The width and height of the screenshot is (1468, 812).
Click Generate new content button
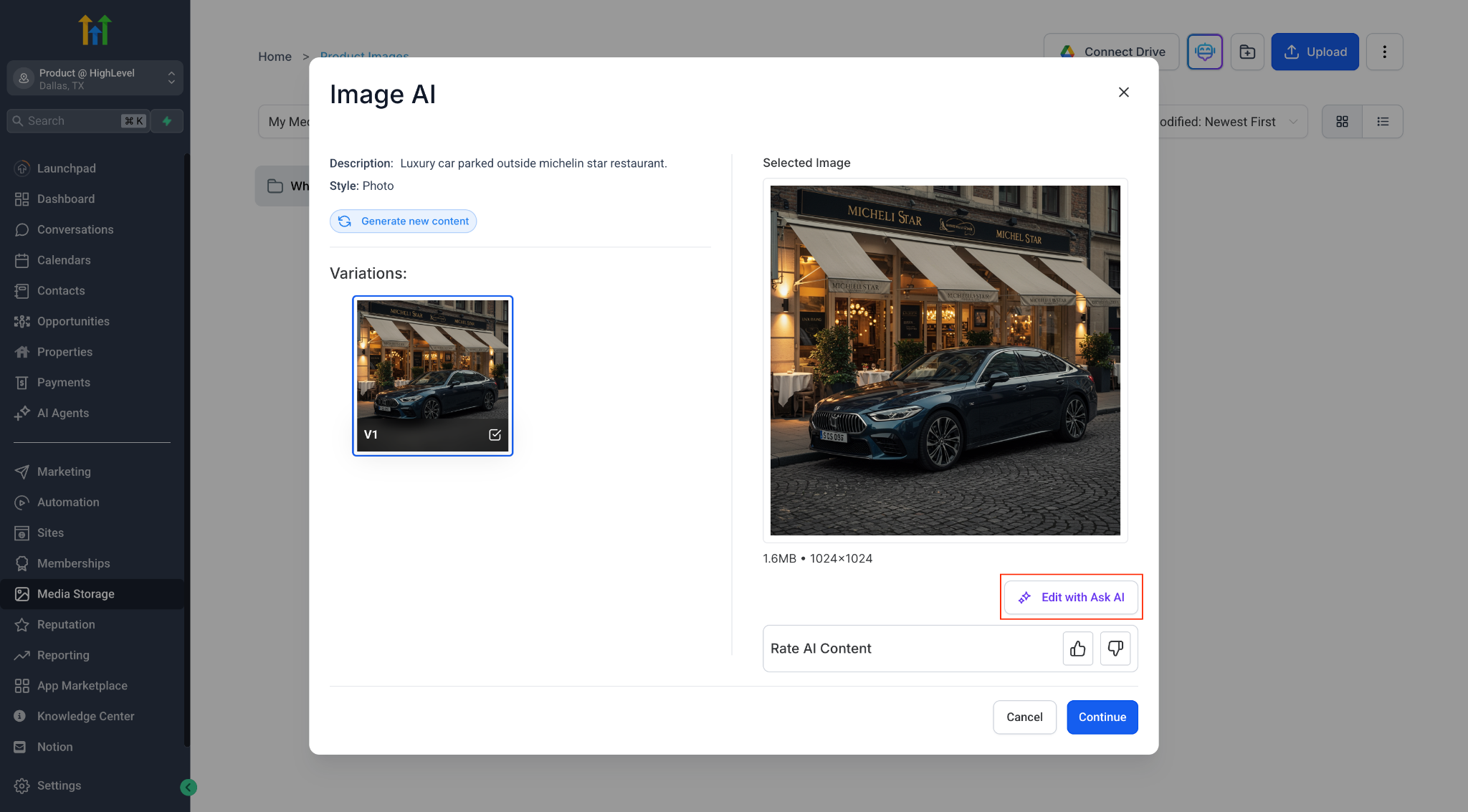pyautogui.click(x=403, y=221)
